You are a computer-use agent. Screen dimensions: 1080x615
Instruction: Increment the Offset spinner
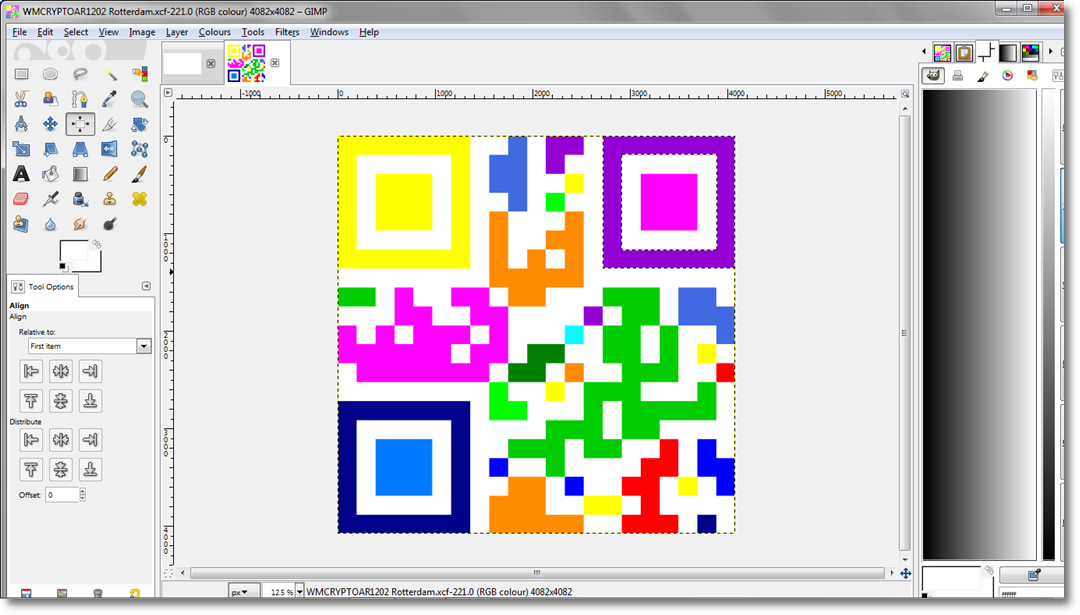[83, 491]
